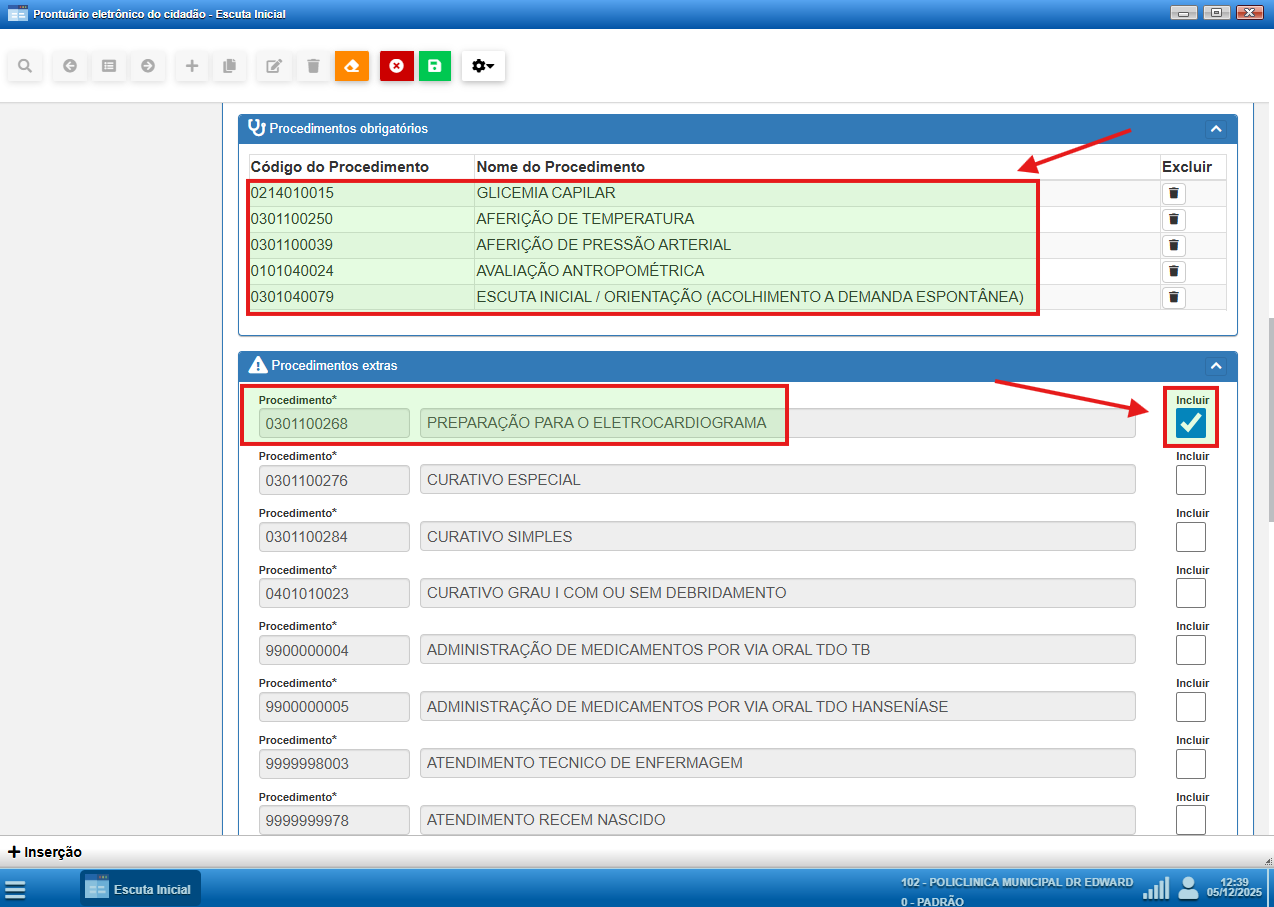Click the trash icon for AVALIAÇÃO ANTROPOMÉTRICA
Screen dimensions: 1274x907
pyautogui.click(x=1174, y=272)
